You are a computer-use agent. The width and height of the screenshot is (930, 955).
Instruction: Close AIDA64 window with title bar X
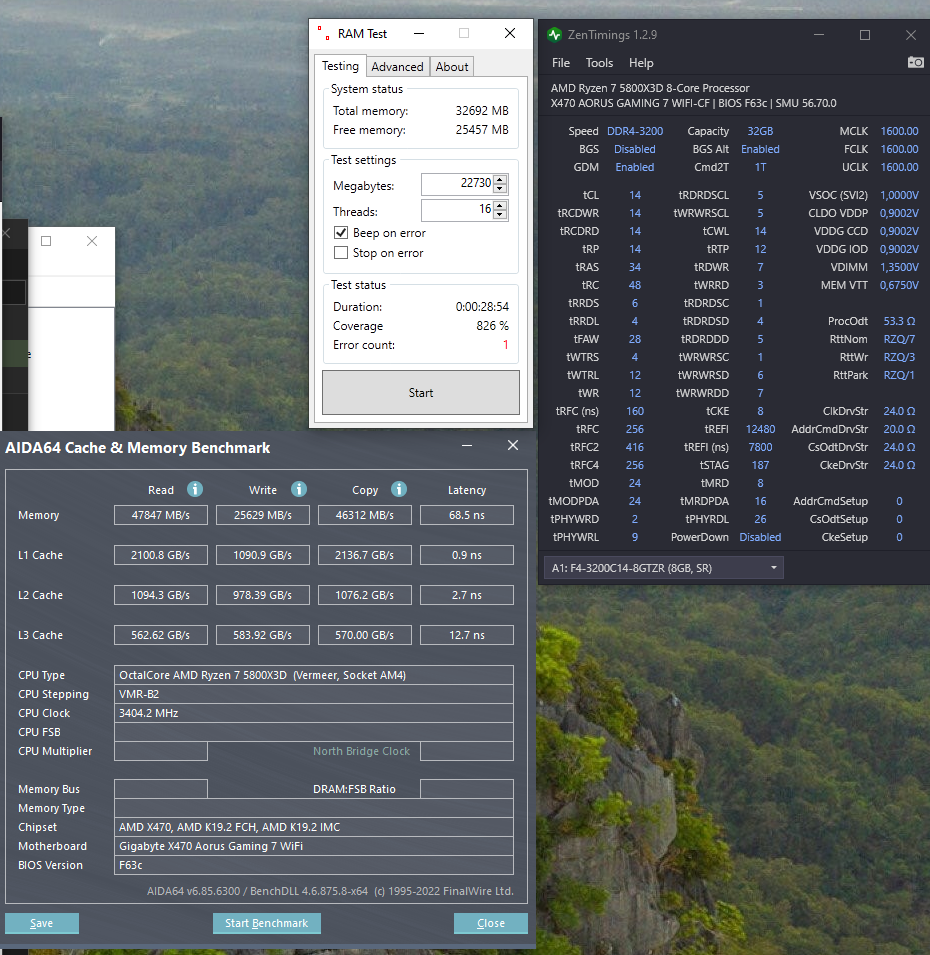[513, 446]
